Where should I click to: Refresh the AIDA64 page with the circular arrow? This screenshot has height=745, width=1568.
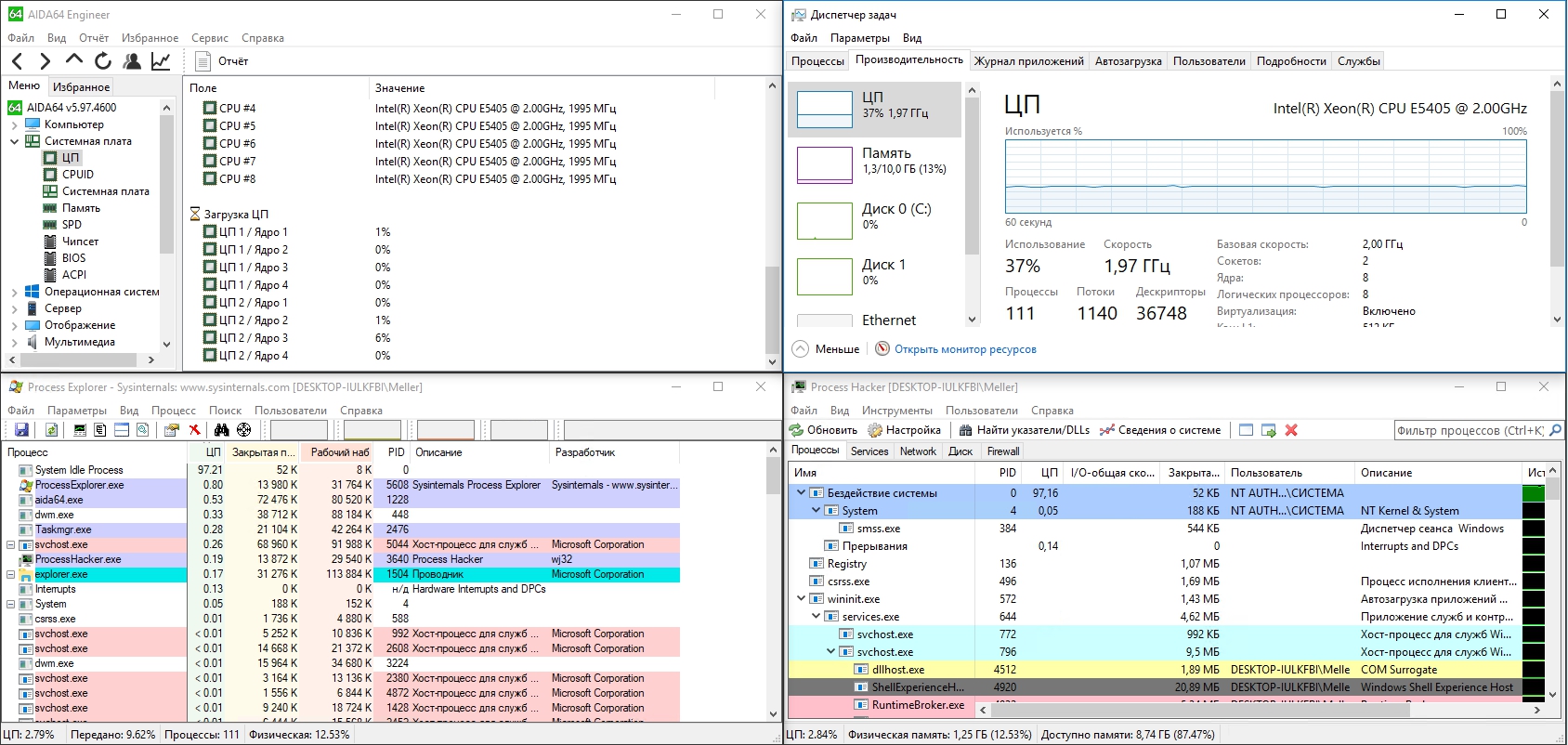(x=103, y=61)
